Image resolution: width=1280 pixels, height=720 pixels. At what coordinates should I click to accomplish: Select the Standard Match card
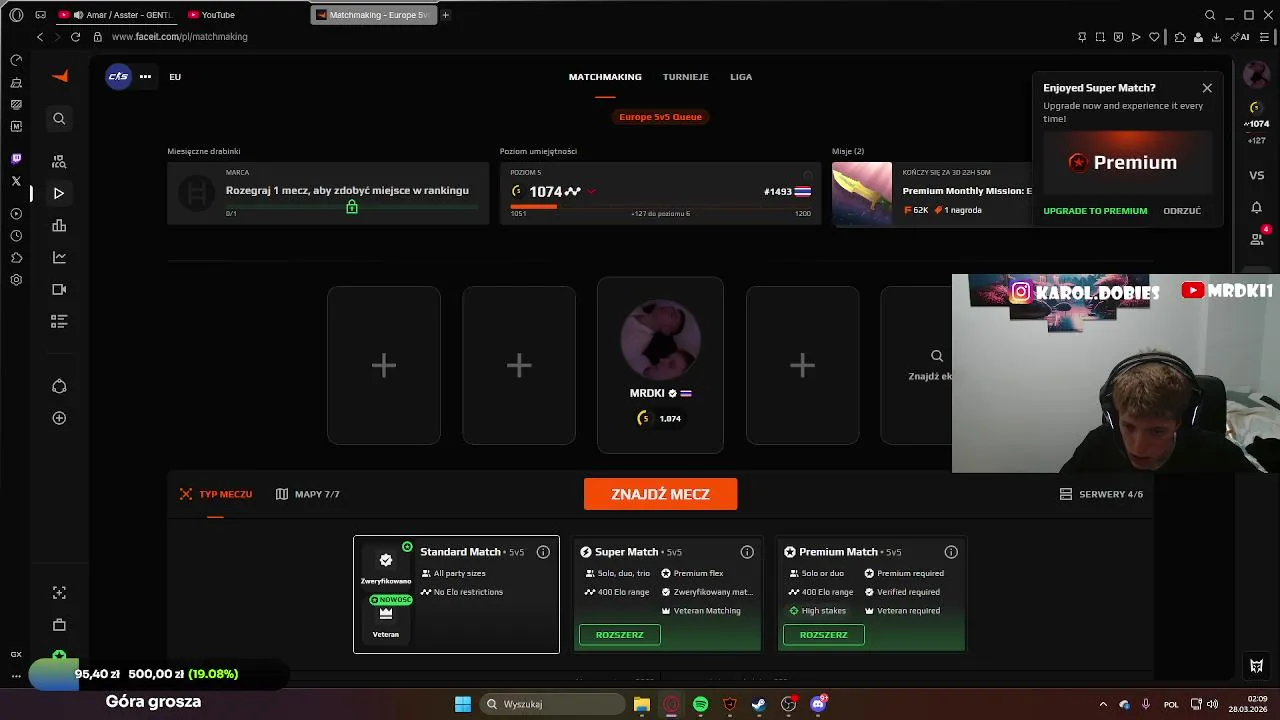click(456, 594)
